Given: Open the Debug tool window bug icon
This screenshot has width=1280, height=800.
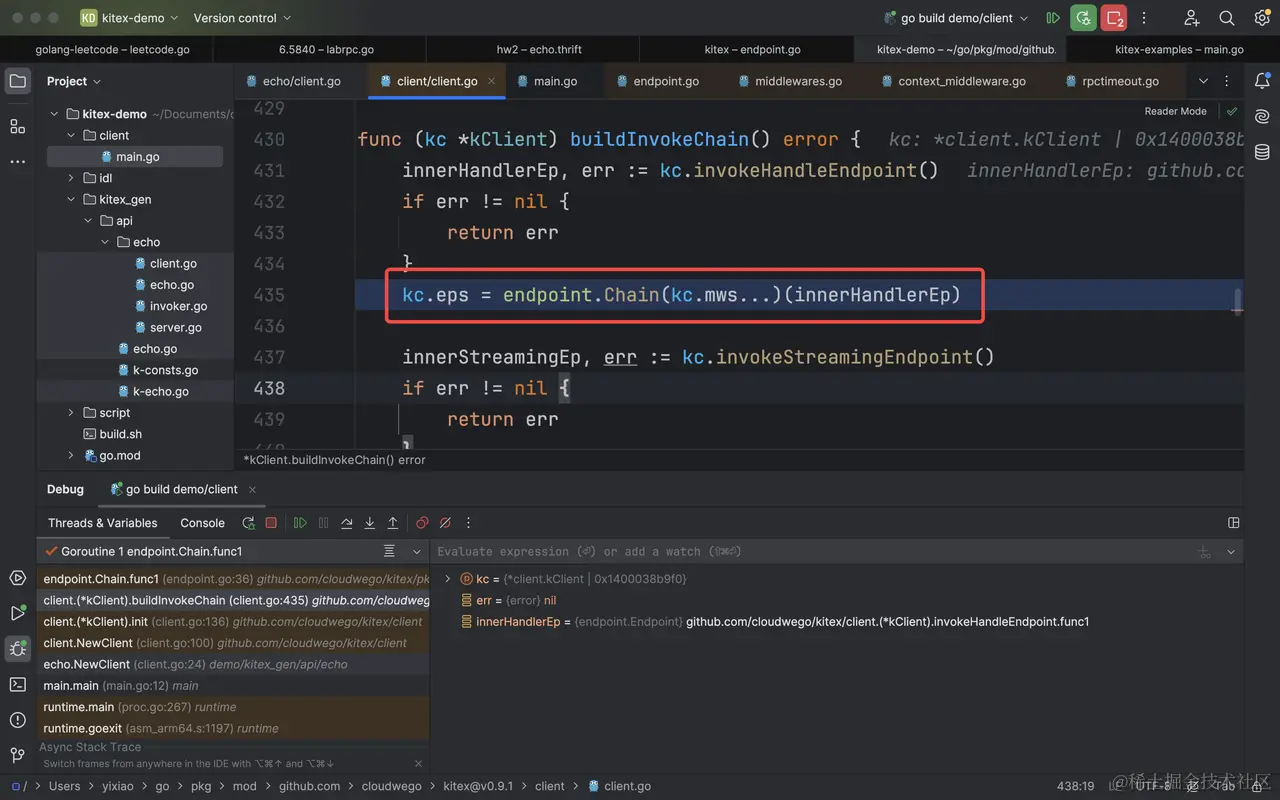Looking at the screenshot, I should 18,649.
